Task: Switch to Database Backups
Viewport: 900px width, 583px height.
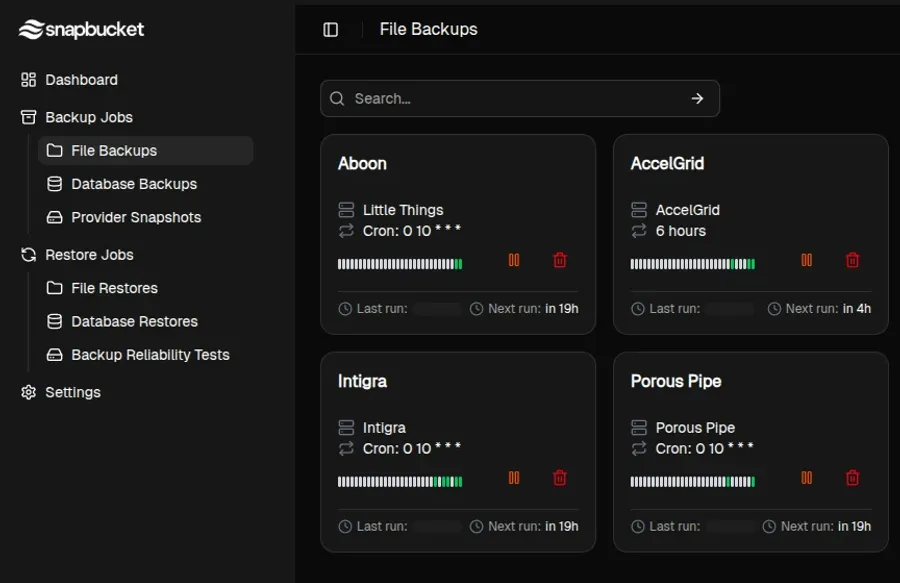Action: click(x=134, y=184)
